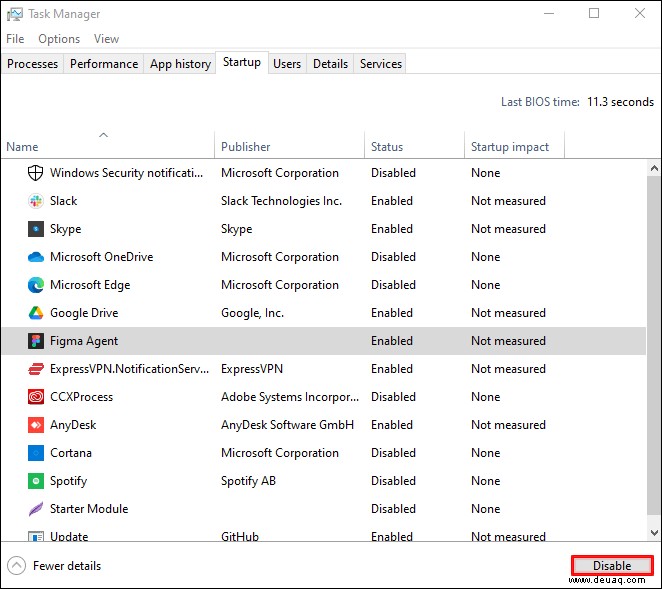Click the Figma Agent icon

pos(36,341)
